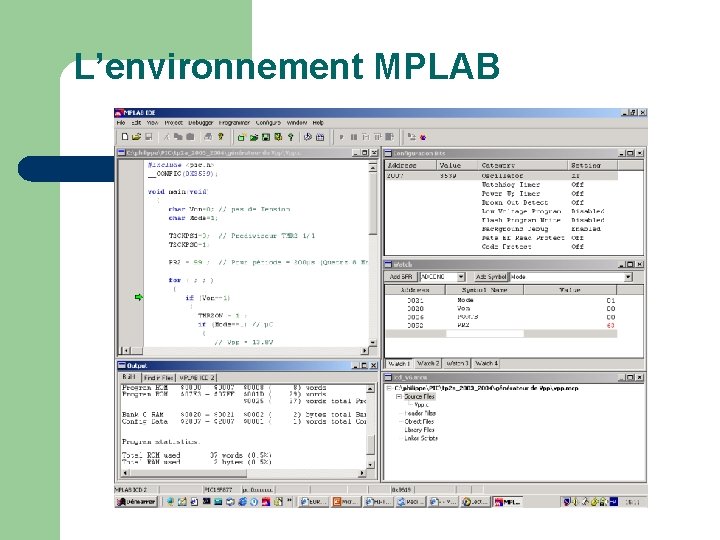Image resolution: width=720 pixels, height=540 pixels.
Task: Select the PR2 row in Watch window
Action: pyautogui.click(x=501, y=326)
